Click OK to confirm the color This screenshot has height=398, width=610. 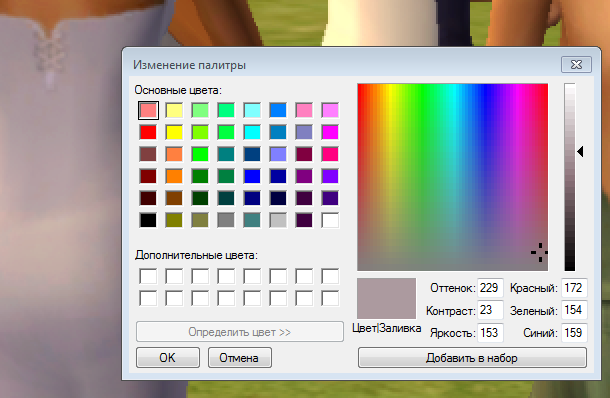pos(168,358)
